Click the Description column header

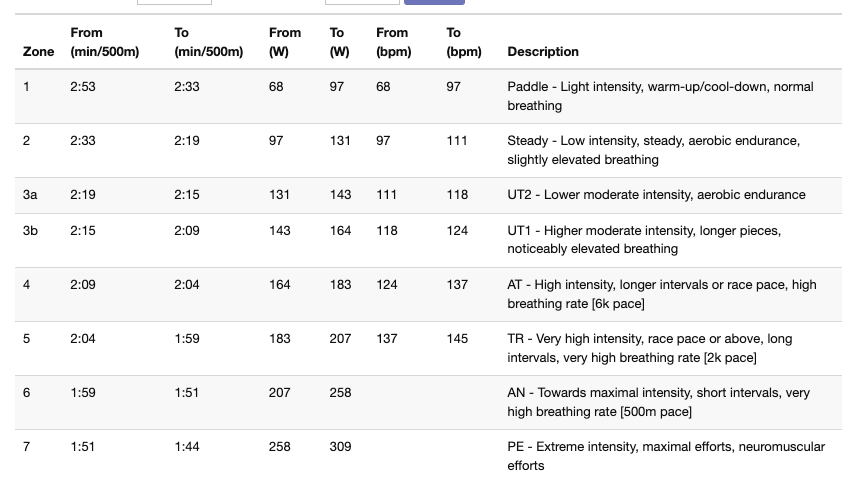[543, 51]
